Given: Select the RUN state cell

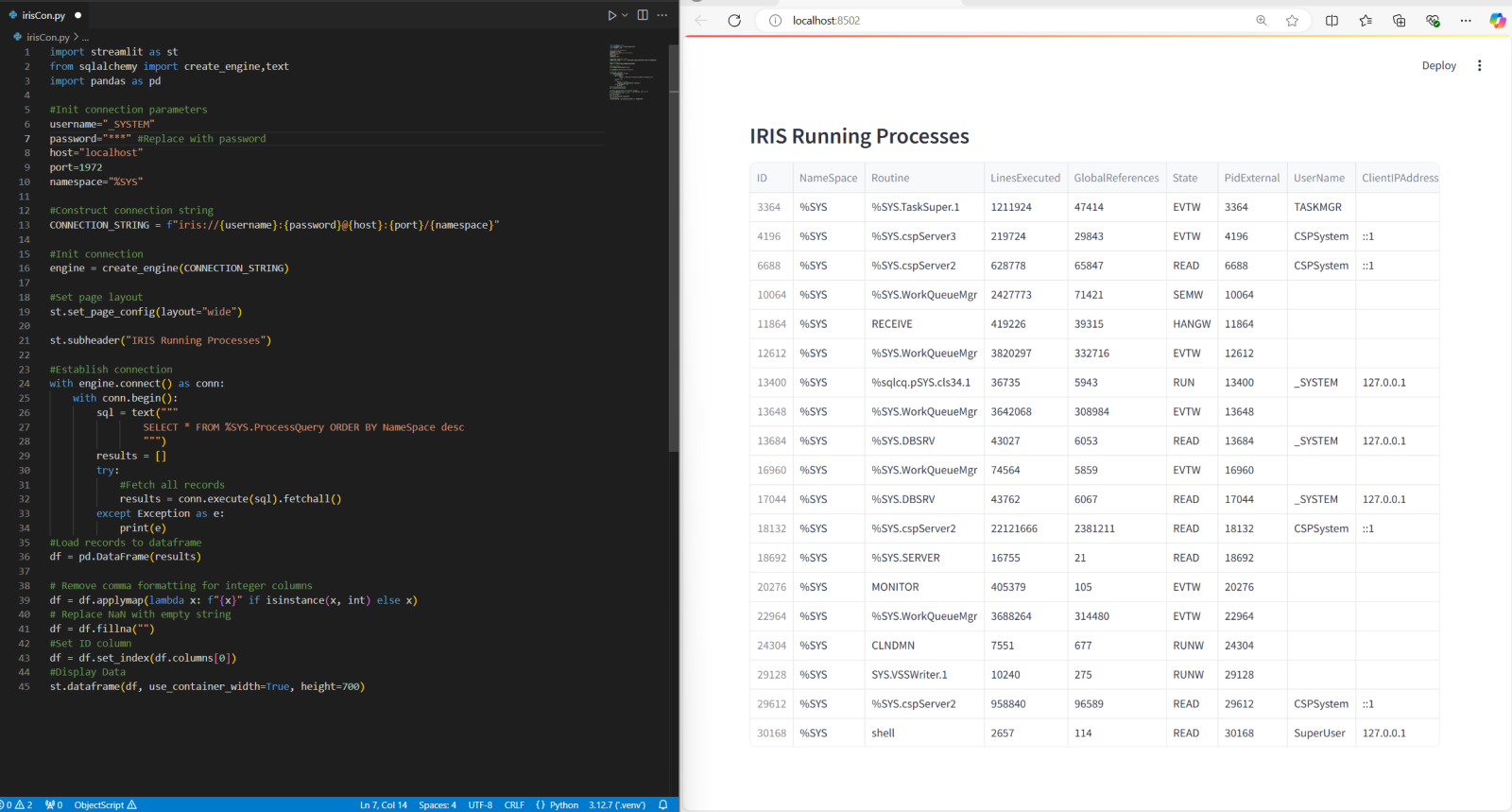Looking at the screenshot, I should (1192, 383).
